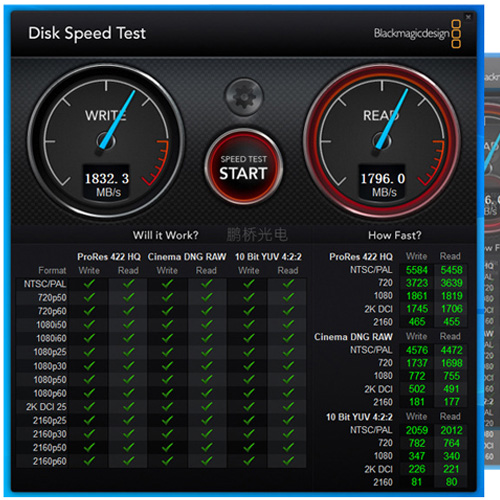Screen dimensions: 500x500
Task: Click the 1832.3 MB/s write speed readout
Action: [106, 184]
